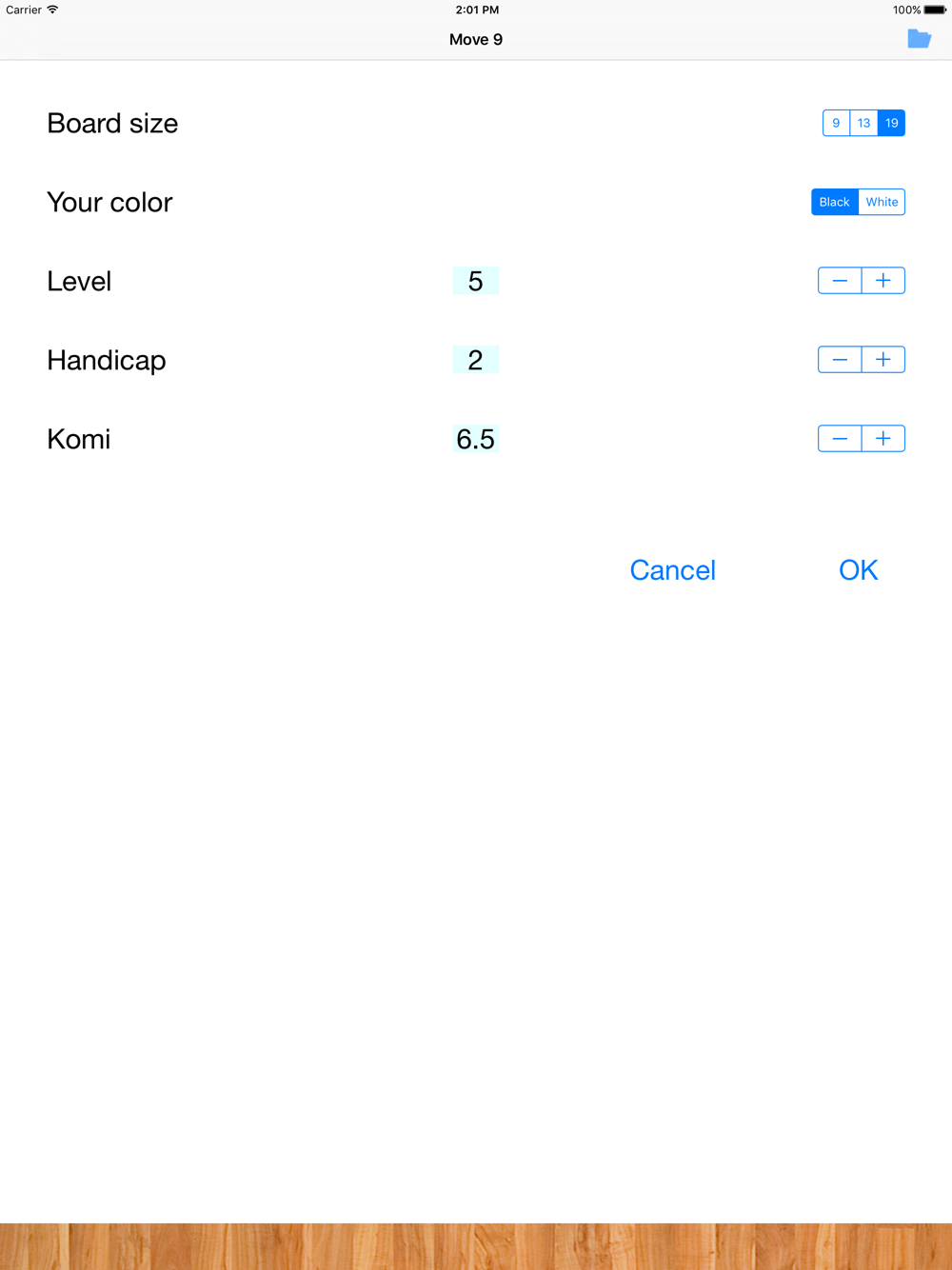Decrease Level with minus button

[x=840, y=281]
